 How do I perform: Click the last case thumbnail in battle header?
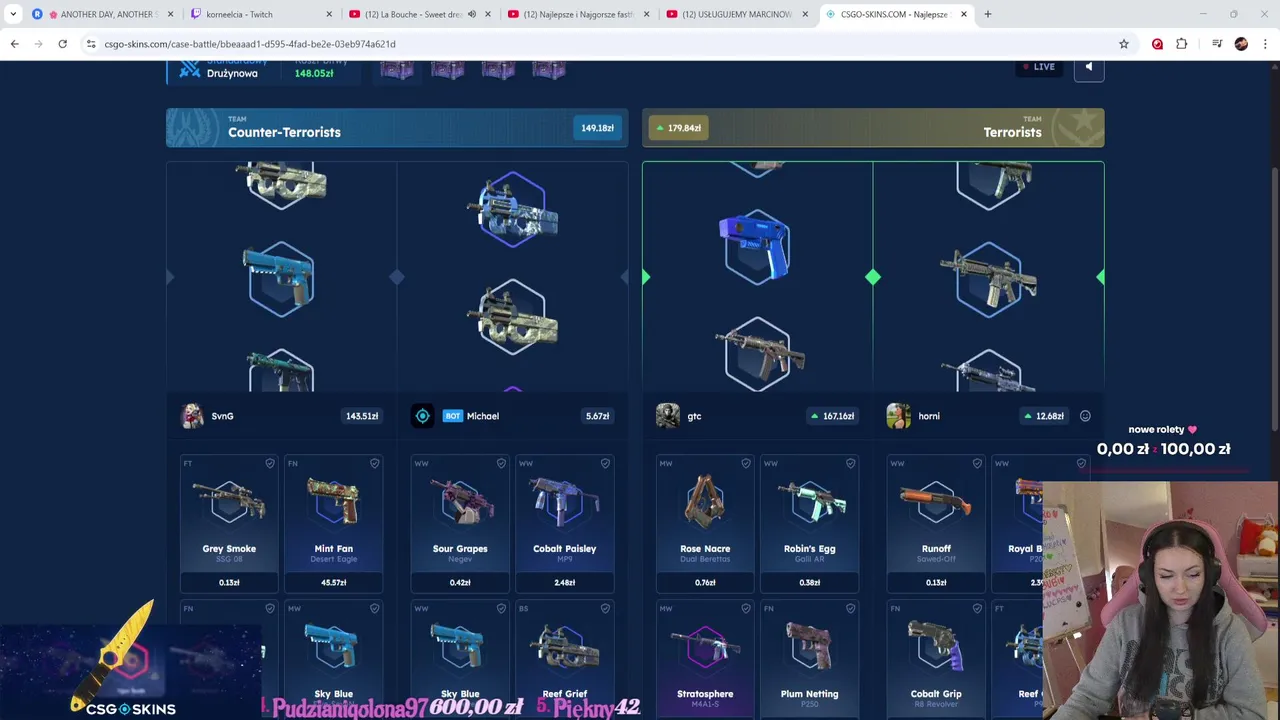pyautogui.click(x=548, y=69)
